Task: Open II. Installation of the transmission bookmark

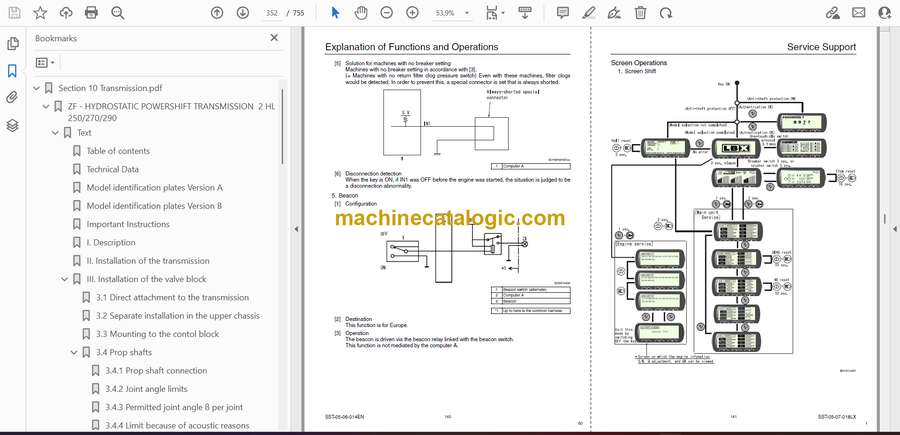Action: pos(148,261)
